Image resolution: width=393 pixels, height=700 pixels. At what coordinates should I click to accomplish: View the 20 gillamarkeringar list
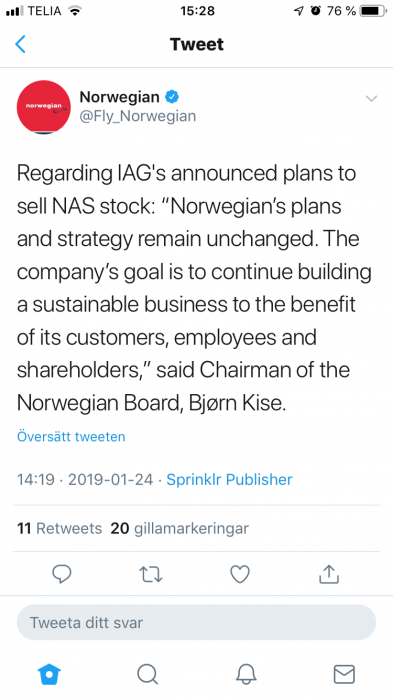[180, 528]
